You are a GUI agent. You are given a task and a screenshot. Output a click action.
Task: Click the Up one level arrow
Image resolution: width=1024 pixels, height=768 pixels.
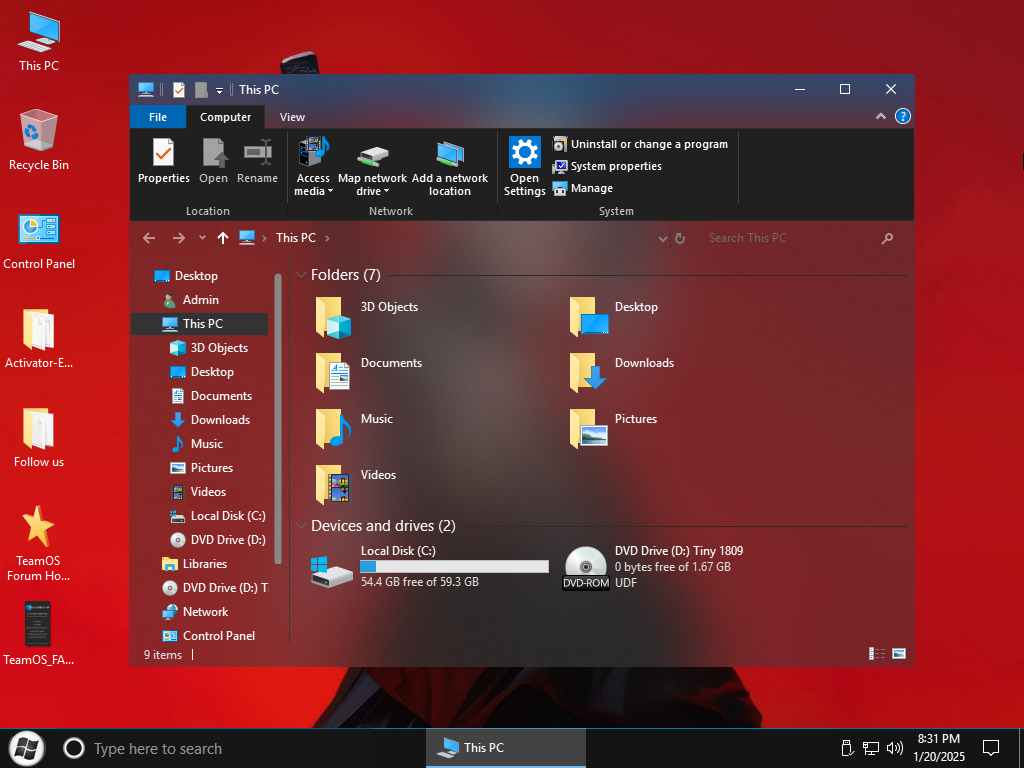pyautogui.click(x=223, y=238)
